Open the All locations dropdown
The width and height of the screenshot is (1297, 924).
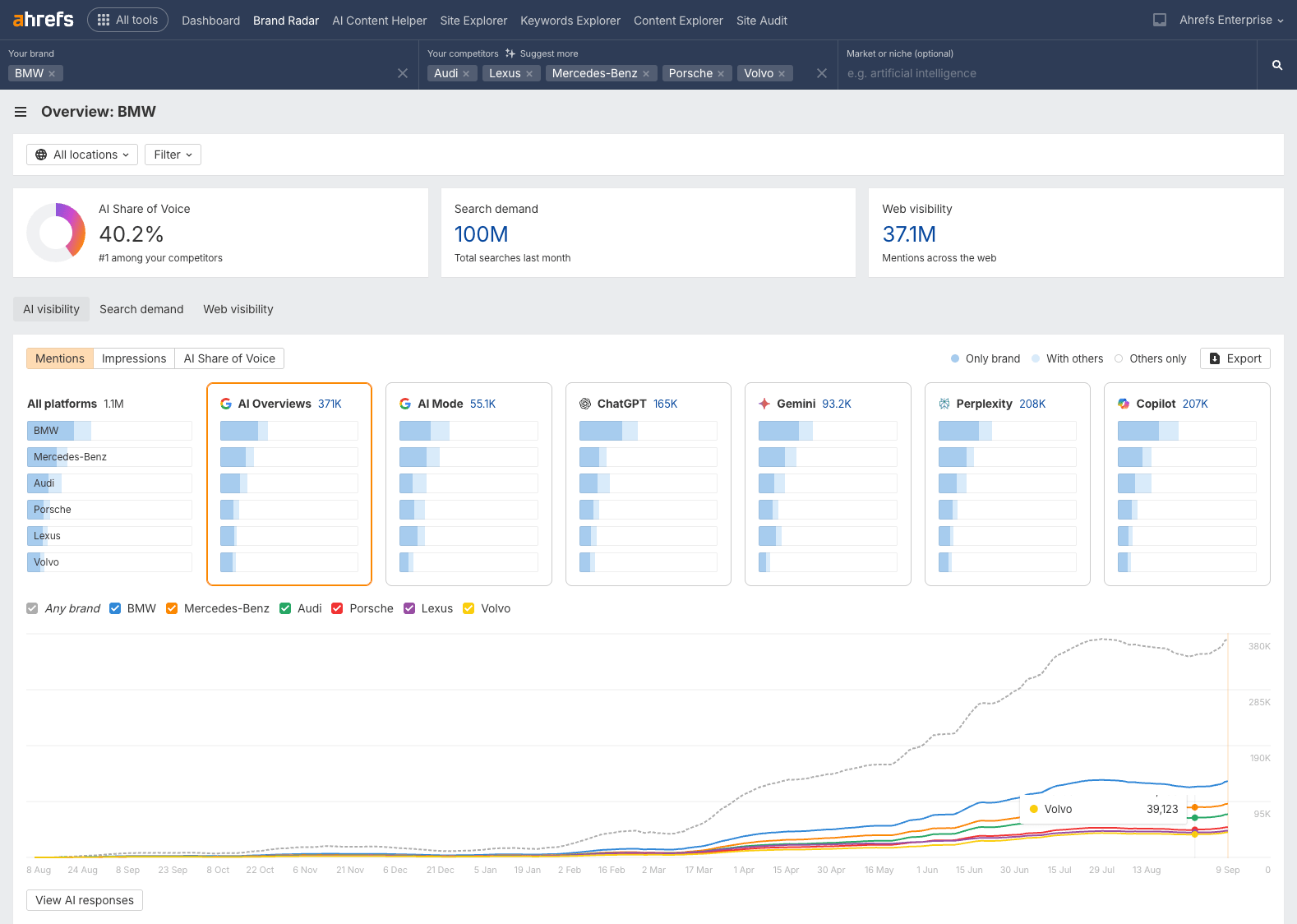(82, 155)
